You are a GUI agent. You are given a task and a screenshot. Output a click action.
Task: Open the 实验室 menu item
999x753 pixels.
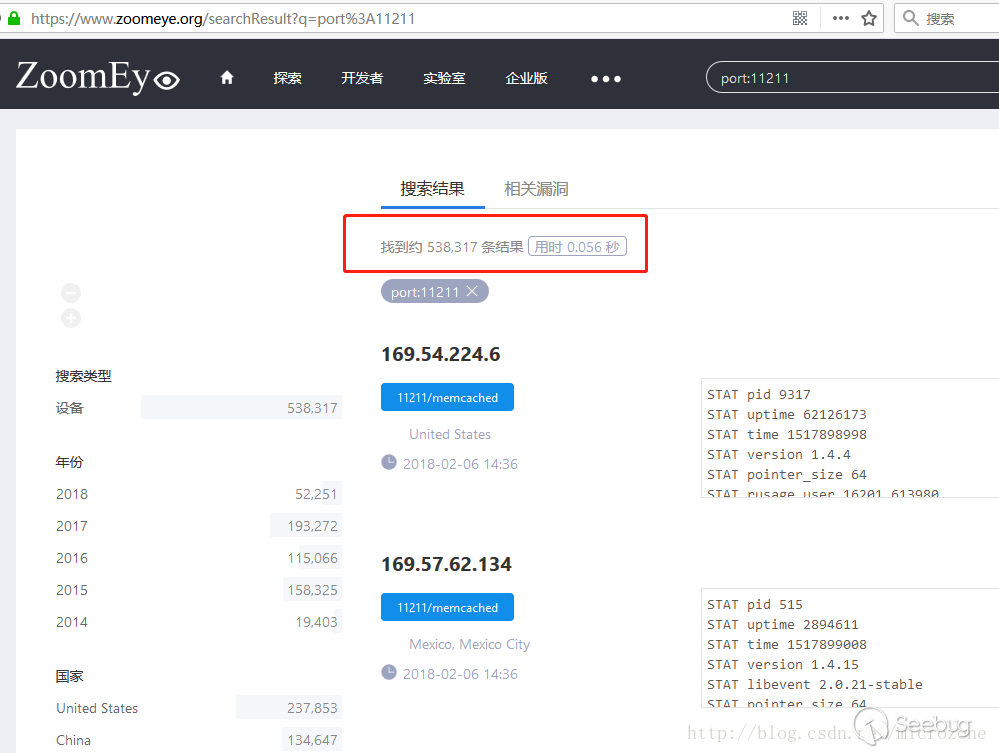tap(444, 78)
